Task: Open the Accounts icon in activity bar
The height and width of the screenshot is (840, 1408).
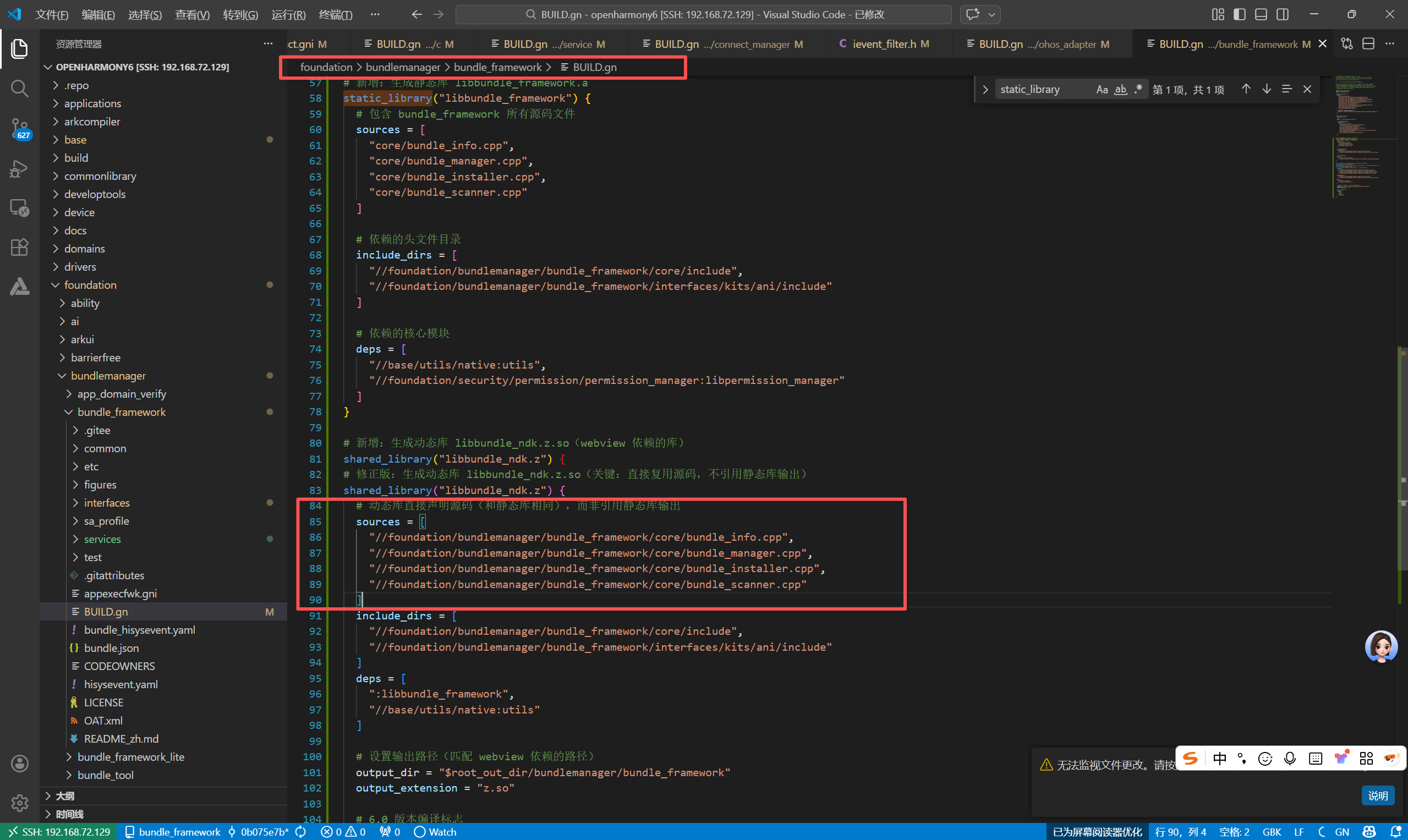Action: 19,764
